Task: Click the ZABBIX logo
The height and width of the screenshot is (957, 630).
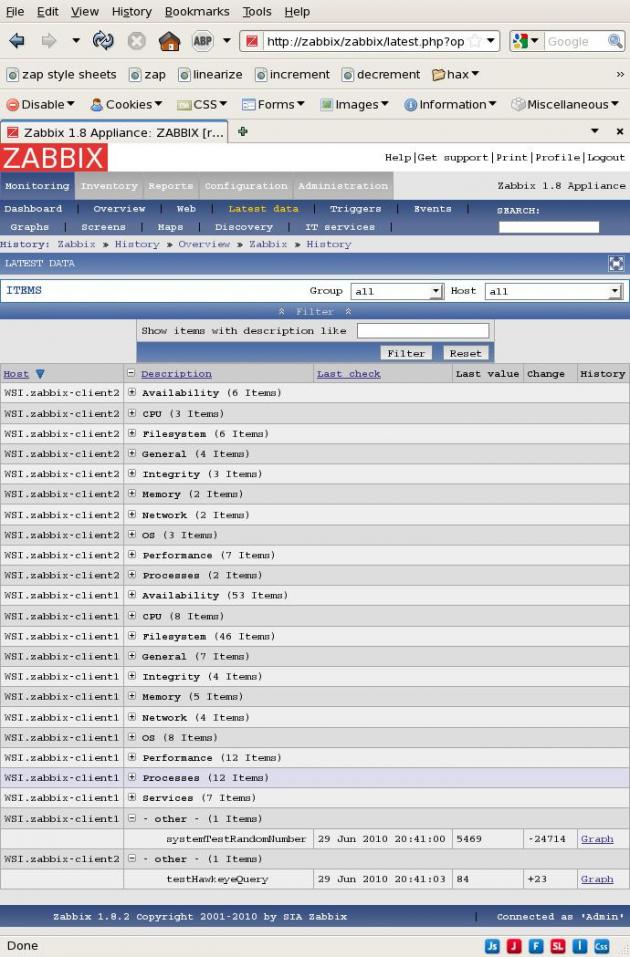Action: (x=54, y=157)
